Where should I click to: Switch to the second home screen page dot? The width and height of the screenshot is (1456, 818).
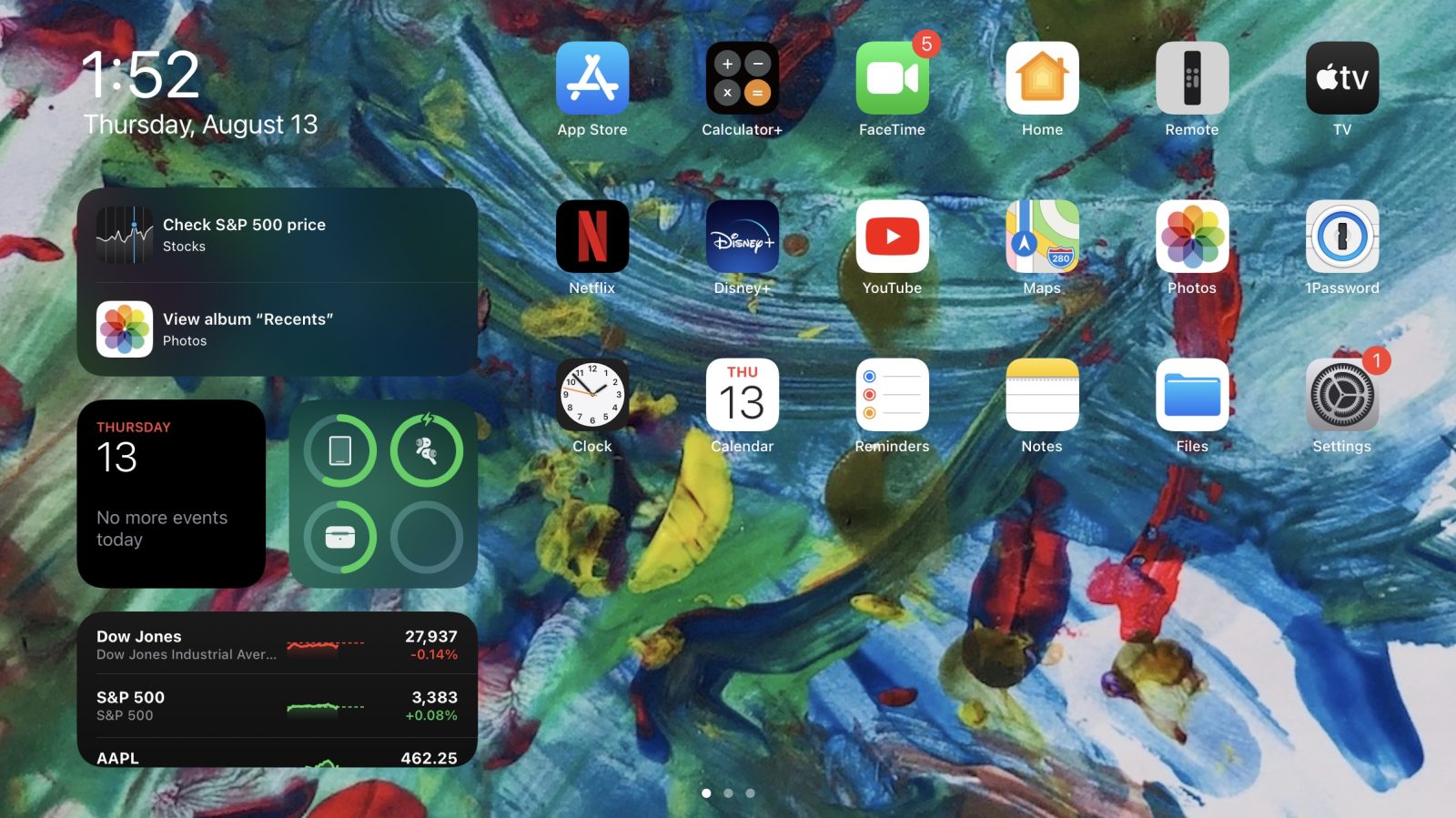(x=728, y=793)
